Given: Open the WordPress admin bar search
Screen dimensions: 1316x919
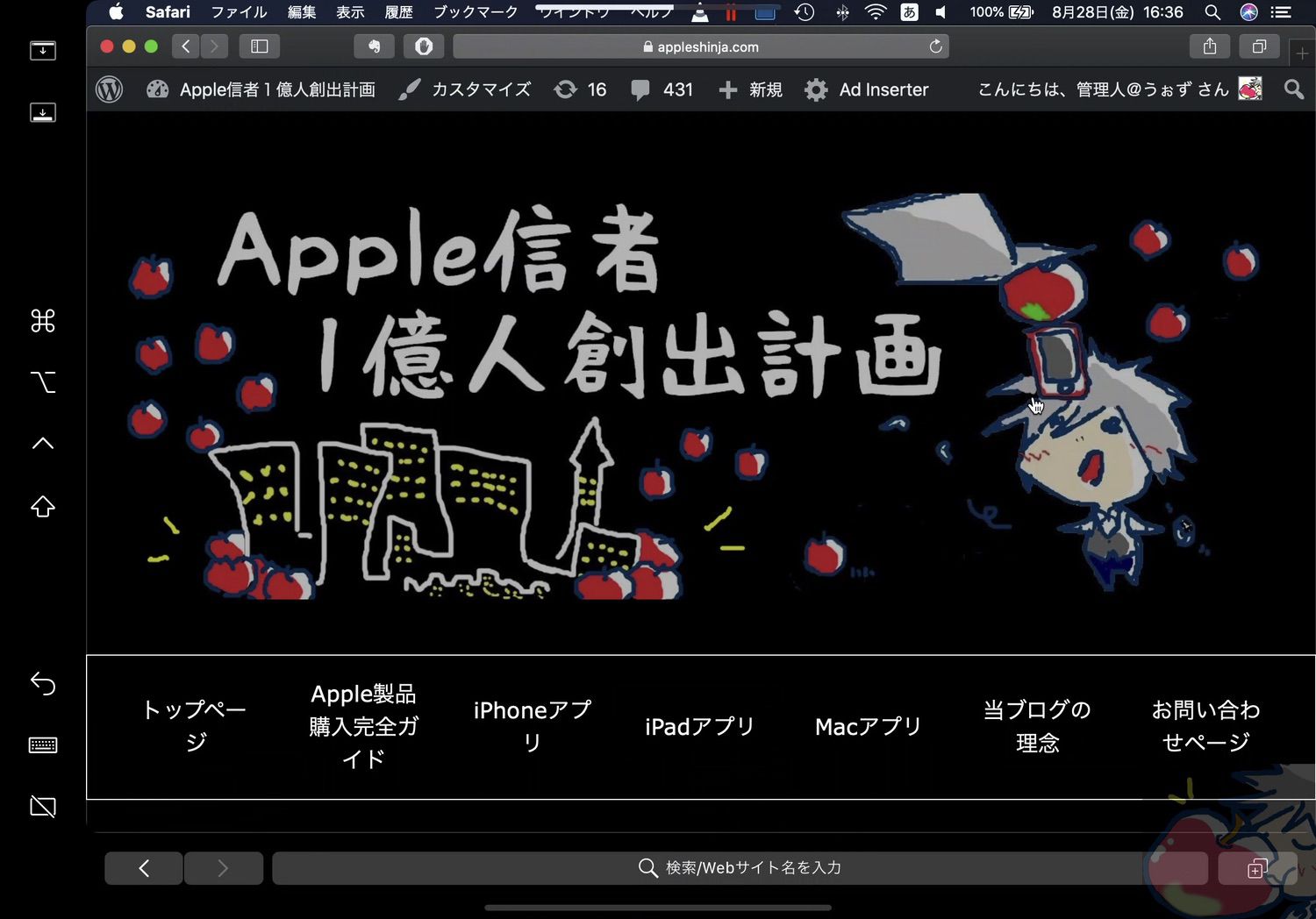Looking at the screenshot, I should pos(1293,89).
